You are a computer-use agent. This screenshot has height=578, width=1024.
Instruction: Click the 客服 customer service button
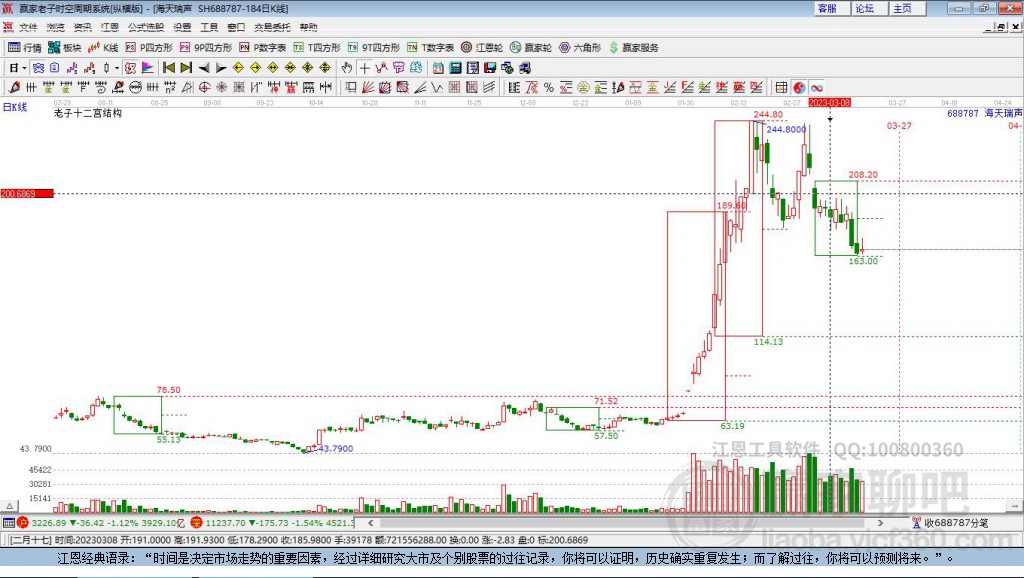pyautogui.click(x=827, y=8)
